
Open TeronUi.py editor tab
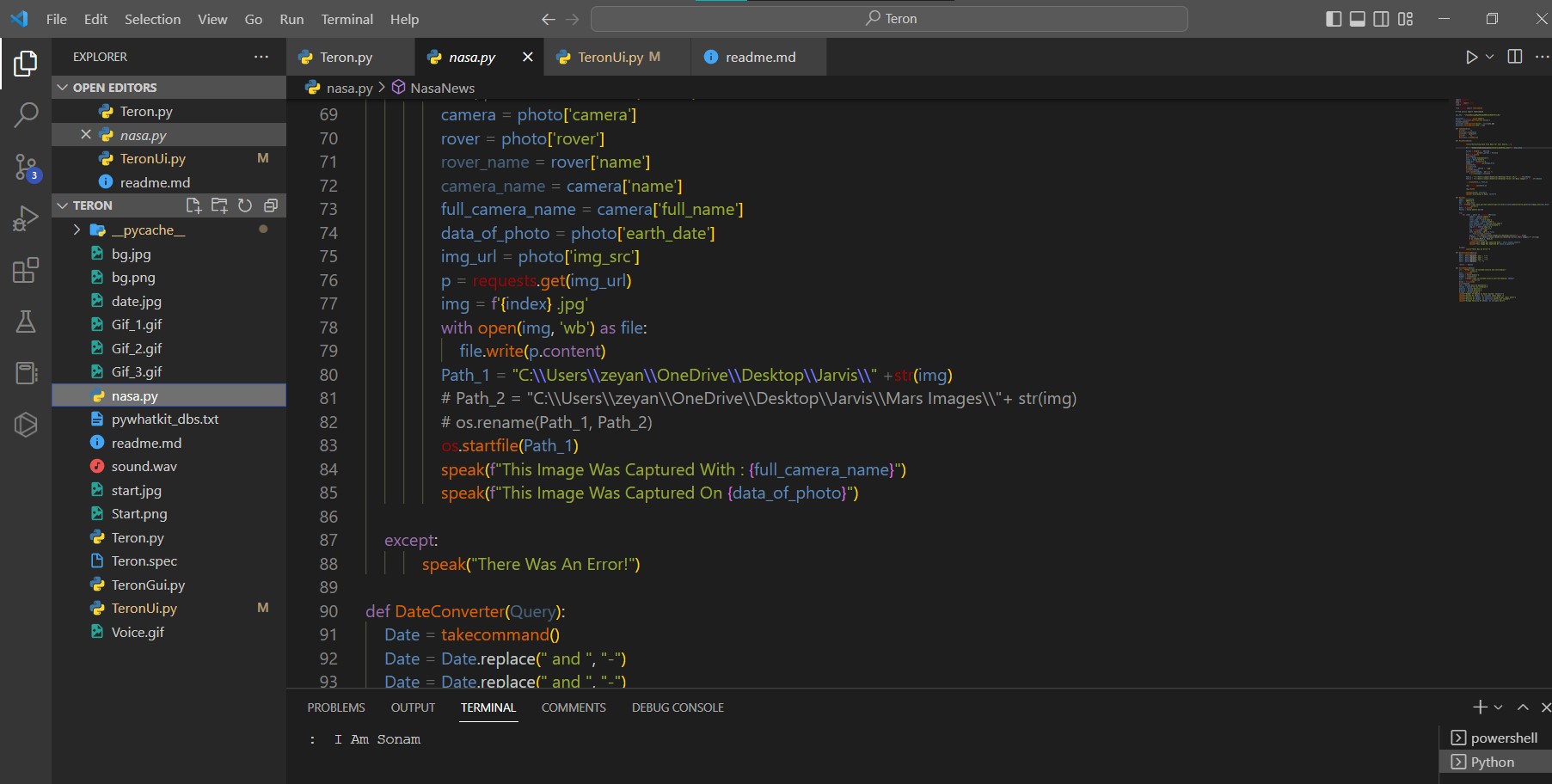[x=610, y=57]
